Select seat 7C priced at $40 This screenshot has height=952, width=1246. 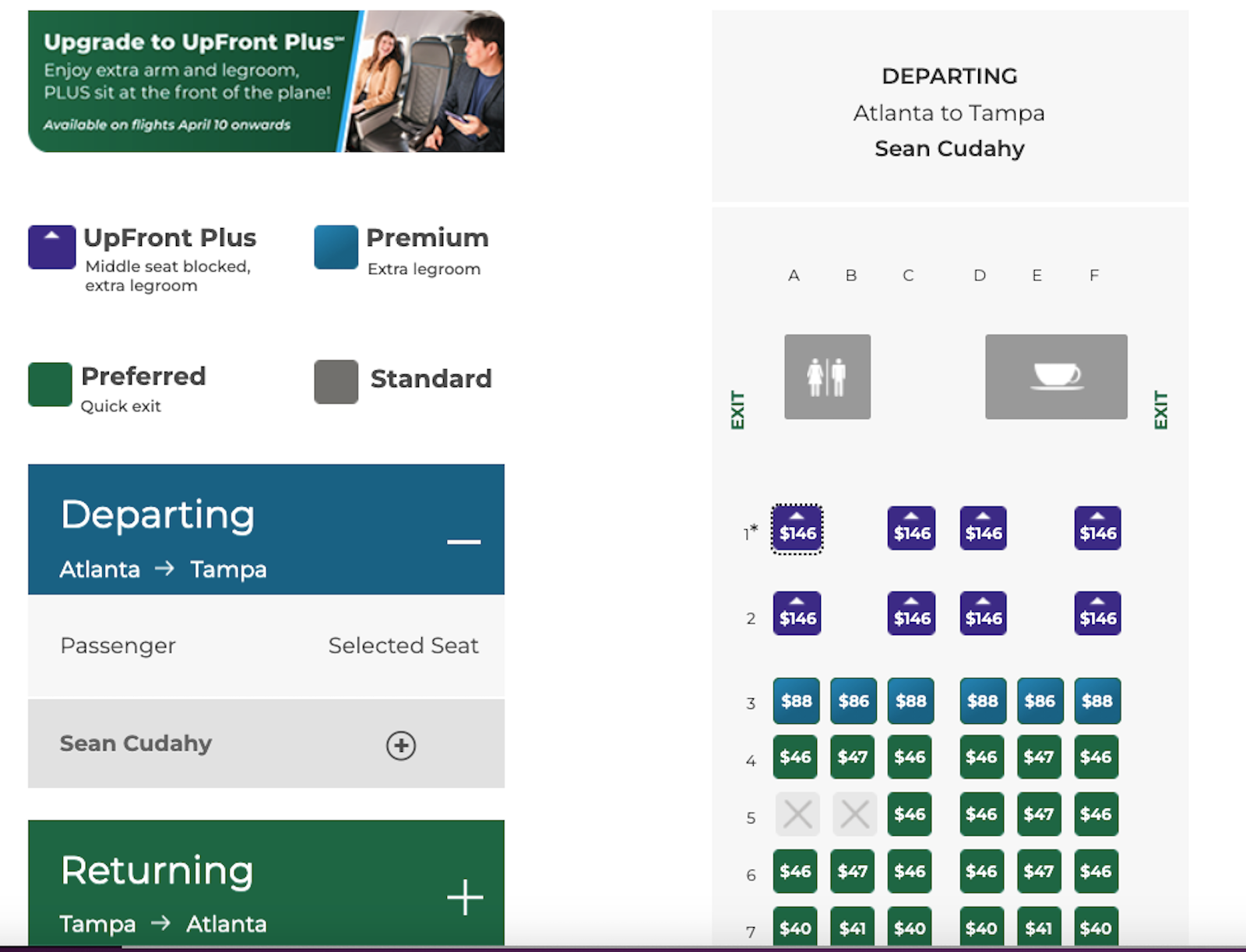tap(910, 927)
